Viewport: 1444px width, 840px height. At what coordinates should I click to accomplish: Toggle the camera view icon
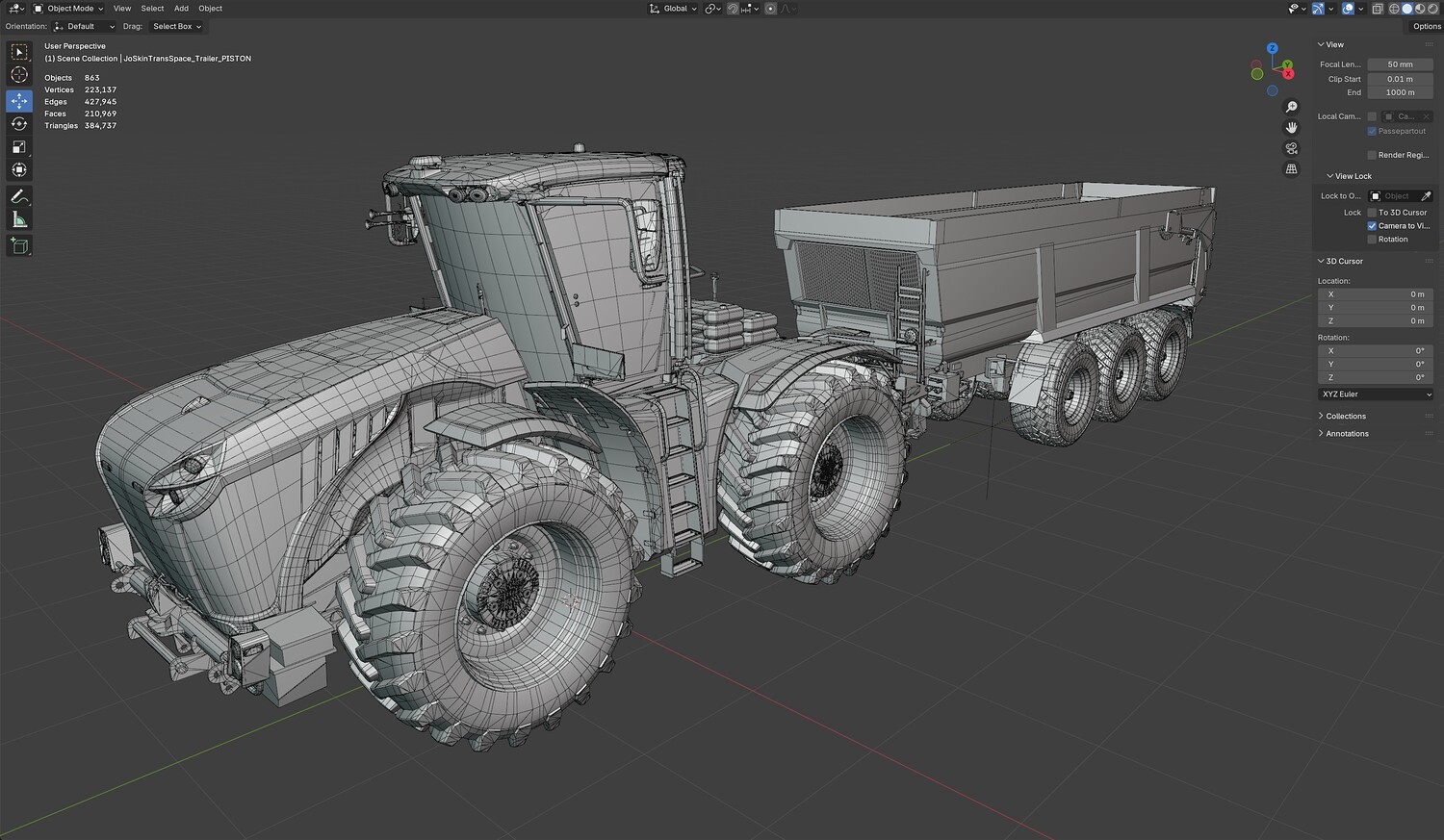tap(1292, 148)
